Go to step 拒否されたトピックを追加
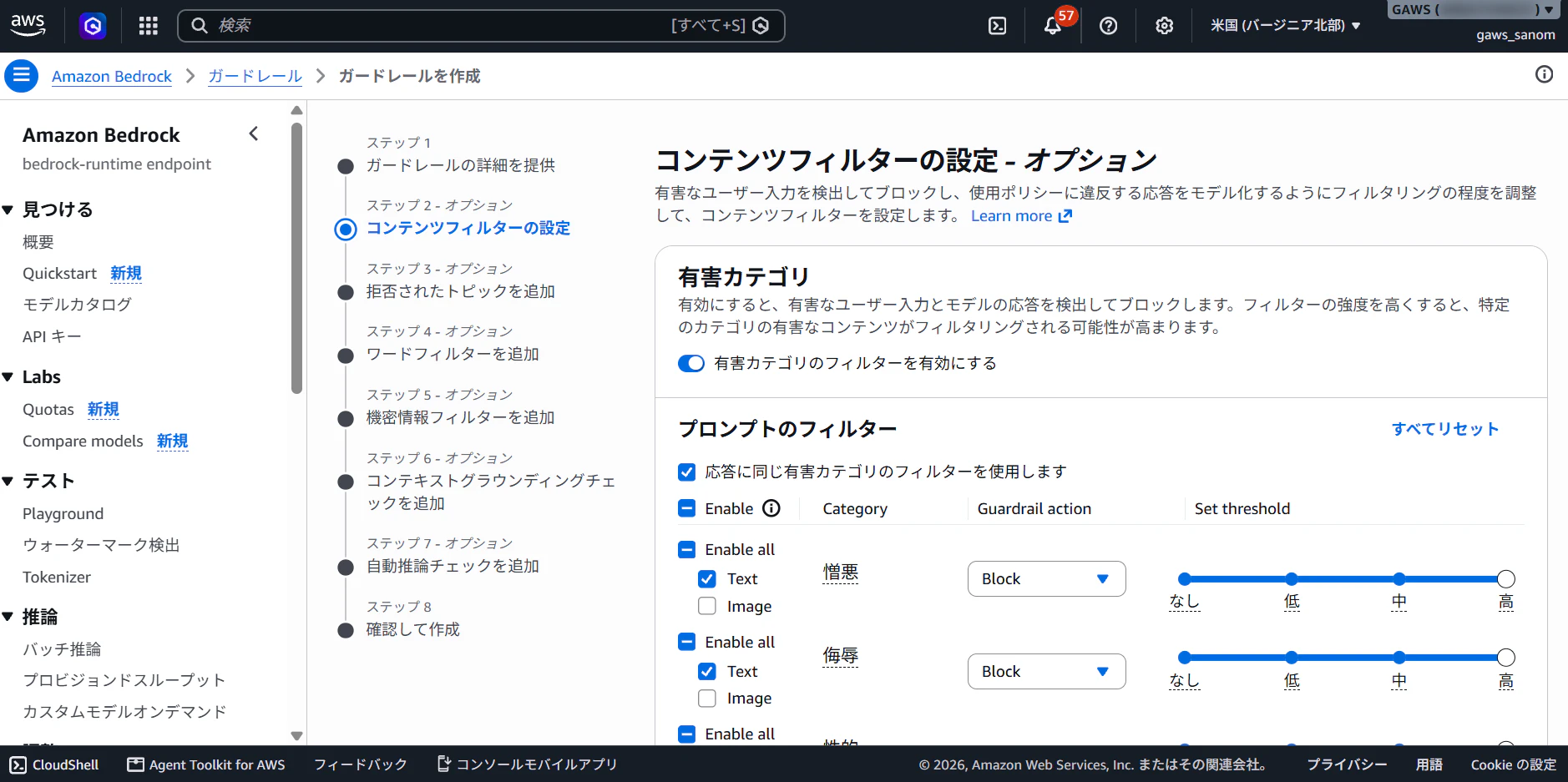Viewport: 1568px width, 782px height. (461, 291)
